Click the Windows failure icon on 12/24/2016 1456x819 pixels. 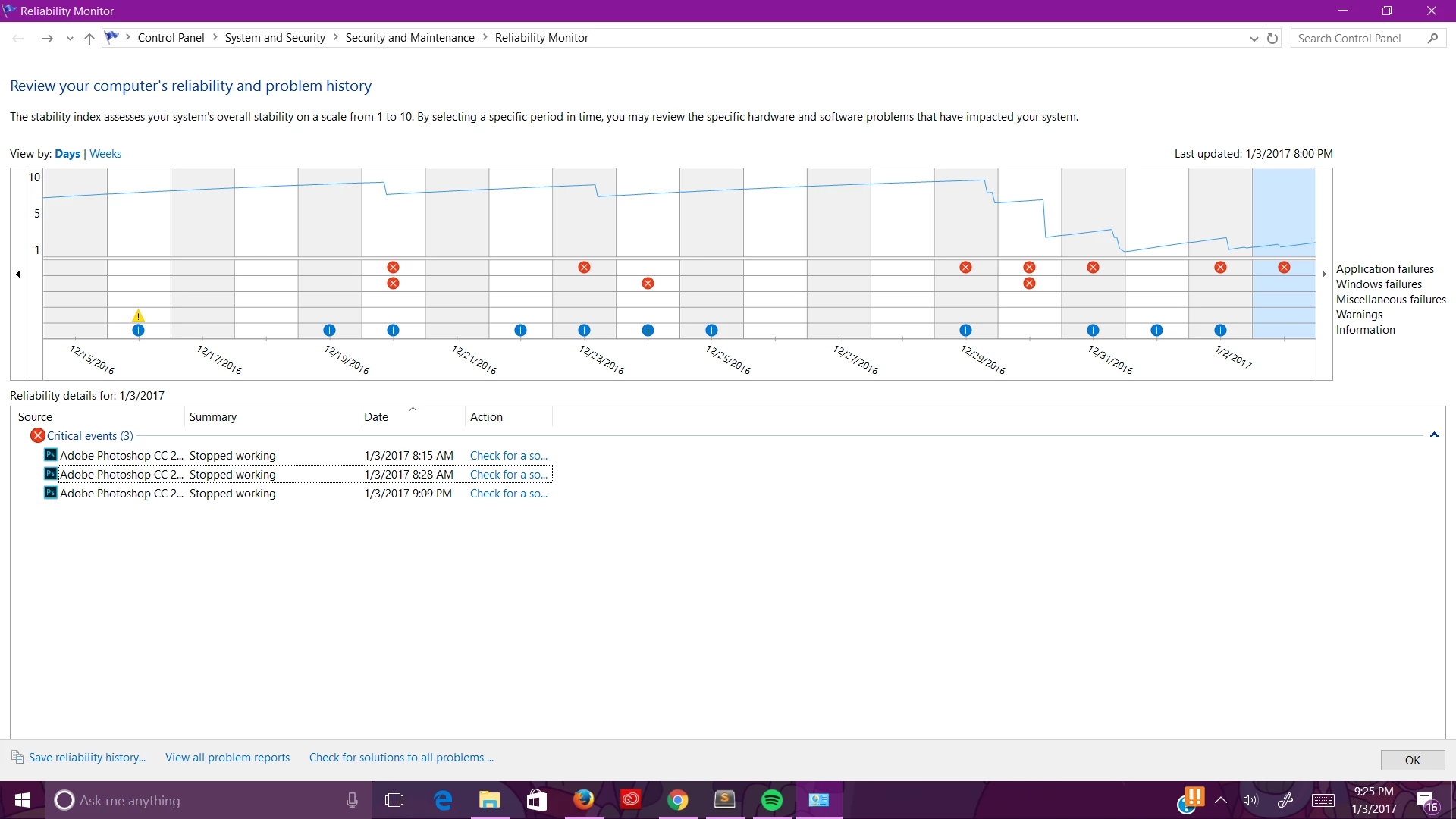pos(648,284)
